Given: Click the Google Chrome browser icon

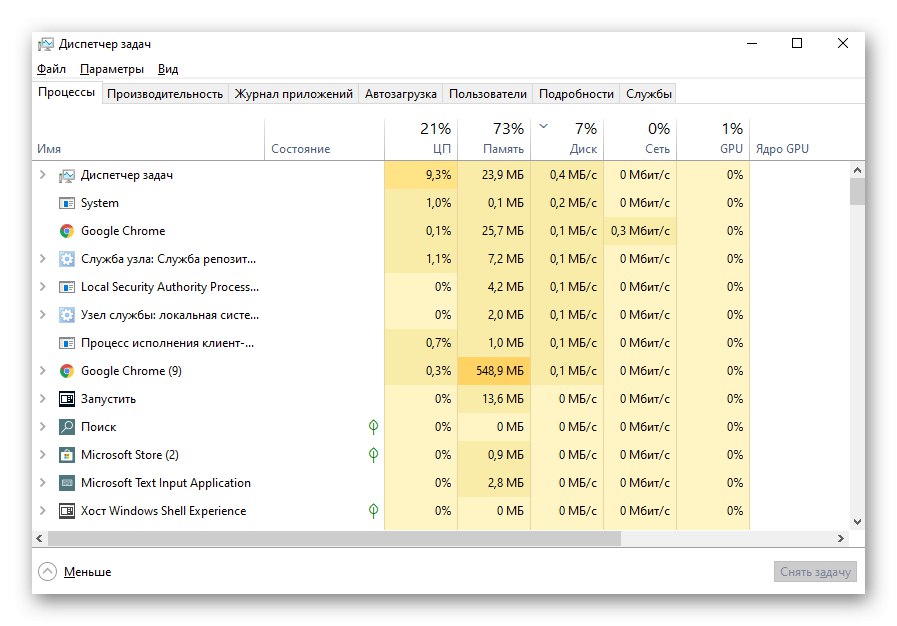Looking at the screenshot, I should click(x=65, y=230).
